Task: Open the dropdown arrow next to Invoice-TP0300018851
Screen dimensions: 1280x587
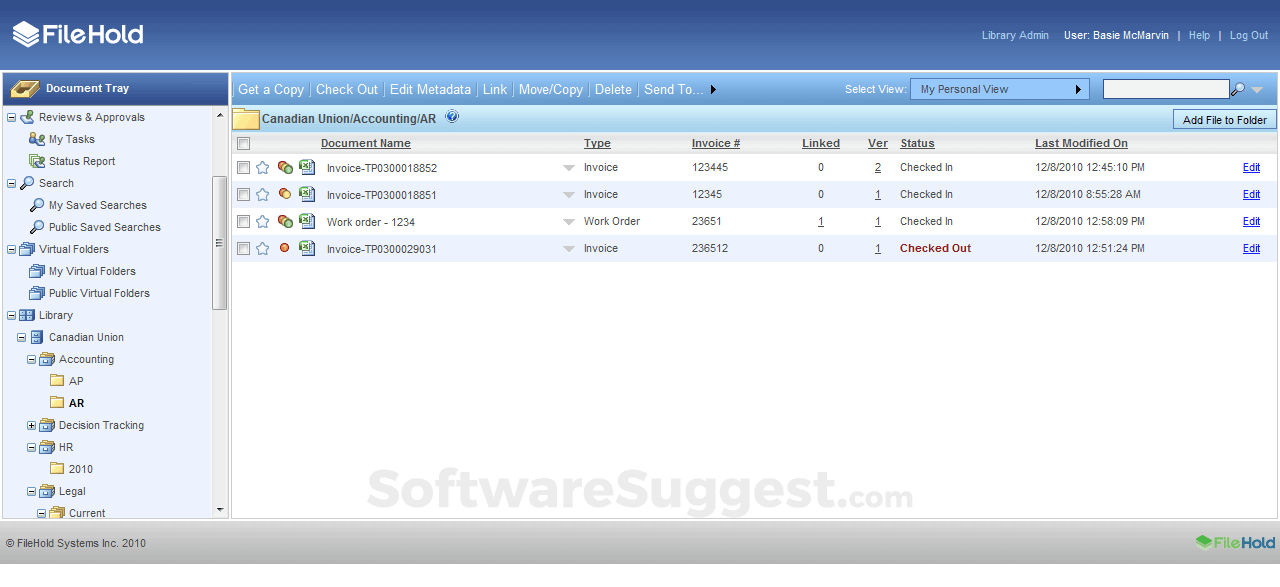Action: coord(568,194)
